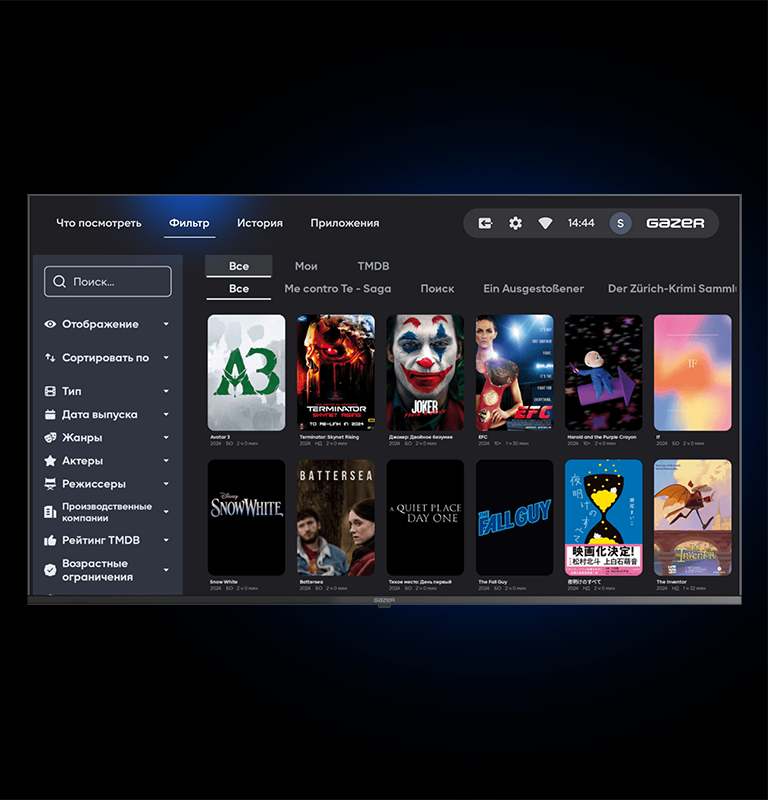Viewport: 768px width, 800px height.
Task: Open The Inventor poster
Action: tap(692, 517)
